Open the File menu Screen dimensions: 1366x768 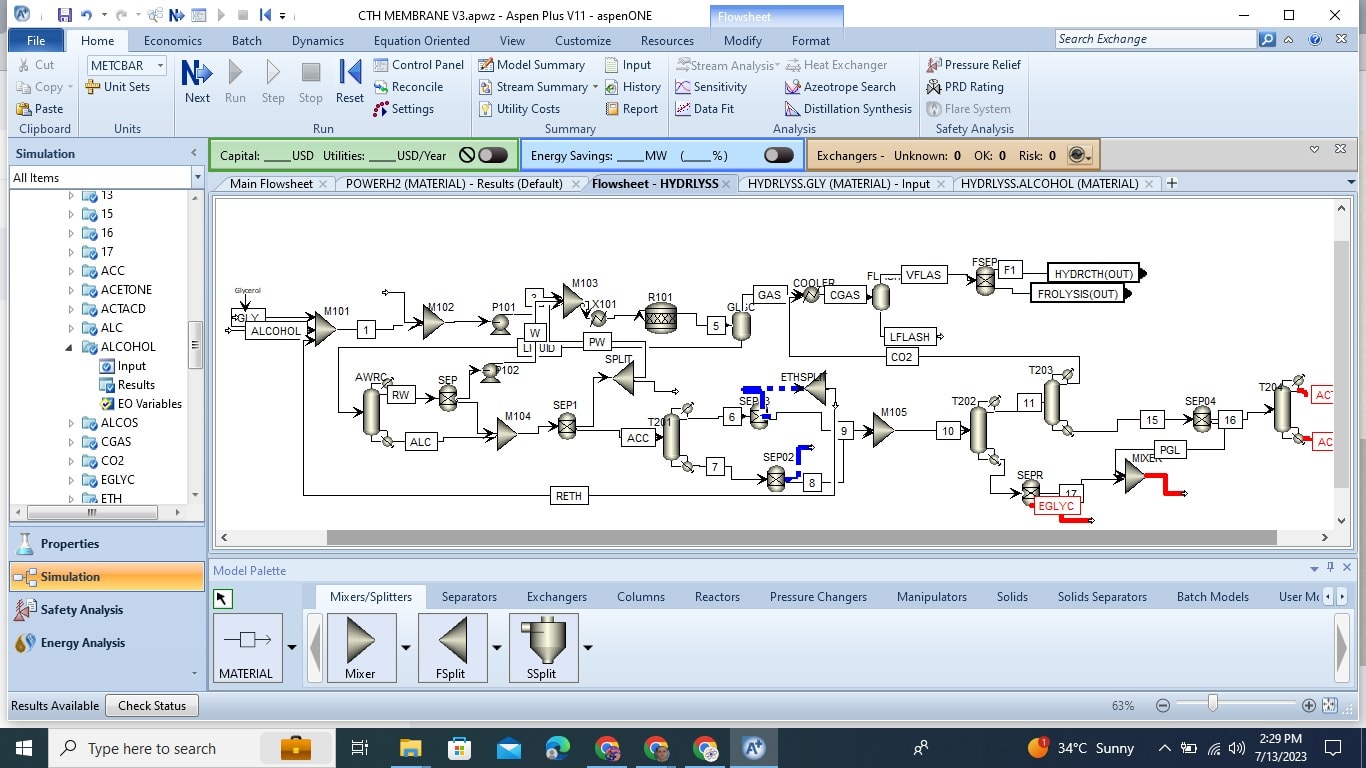[x=36, y=41]
